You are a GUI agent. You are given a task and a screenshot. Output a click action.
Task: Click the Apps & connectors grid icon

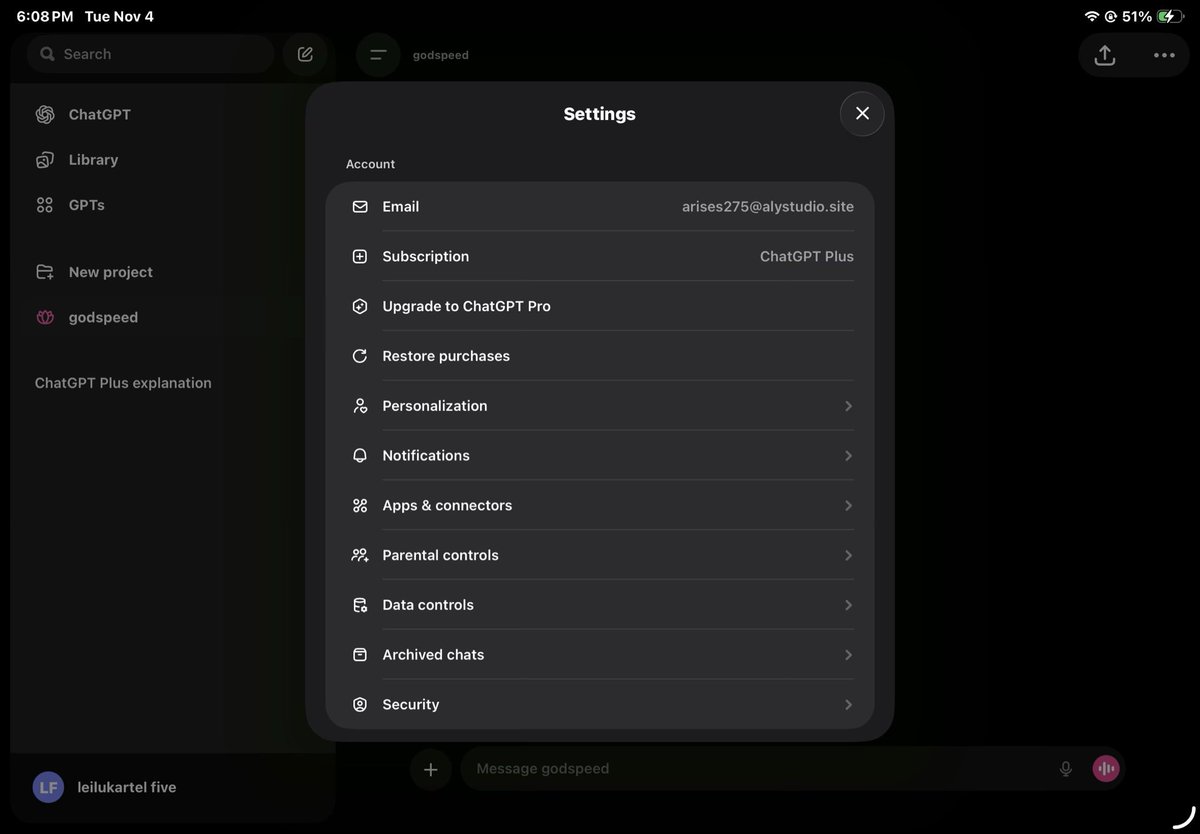tap(360, 506)
